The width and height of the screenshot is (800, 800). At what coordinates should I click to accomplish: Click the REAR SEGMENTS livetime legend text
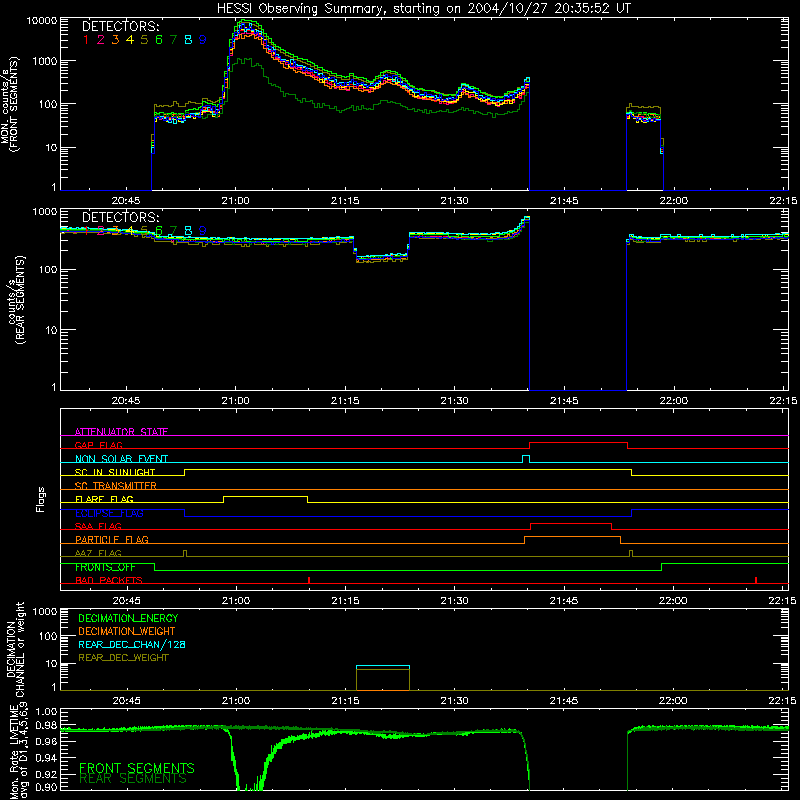[133, 779]
